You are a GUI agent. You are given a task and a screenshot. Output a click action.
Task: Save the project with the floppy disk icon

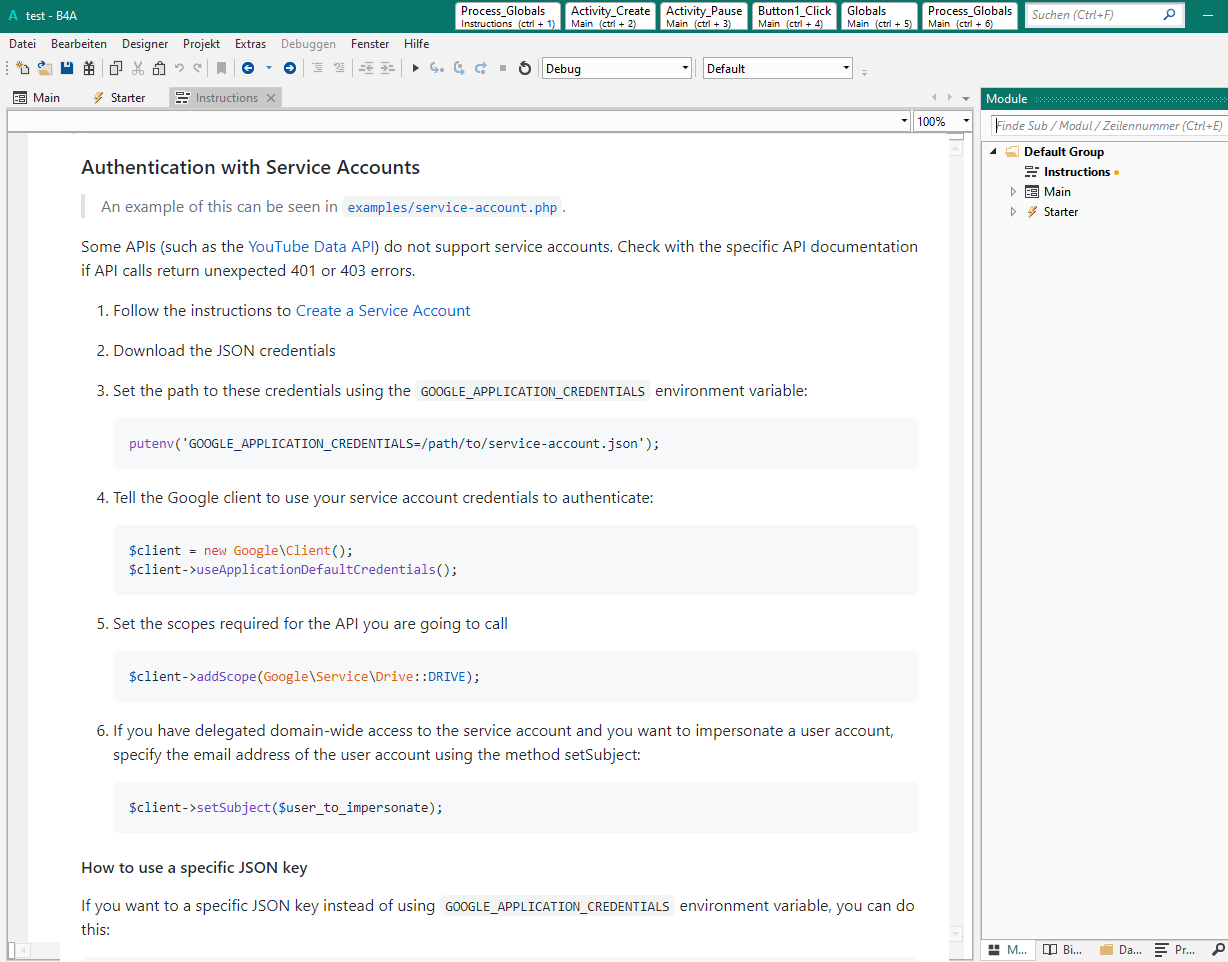pos(67,68)
